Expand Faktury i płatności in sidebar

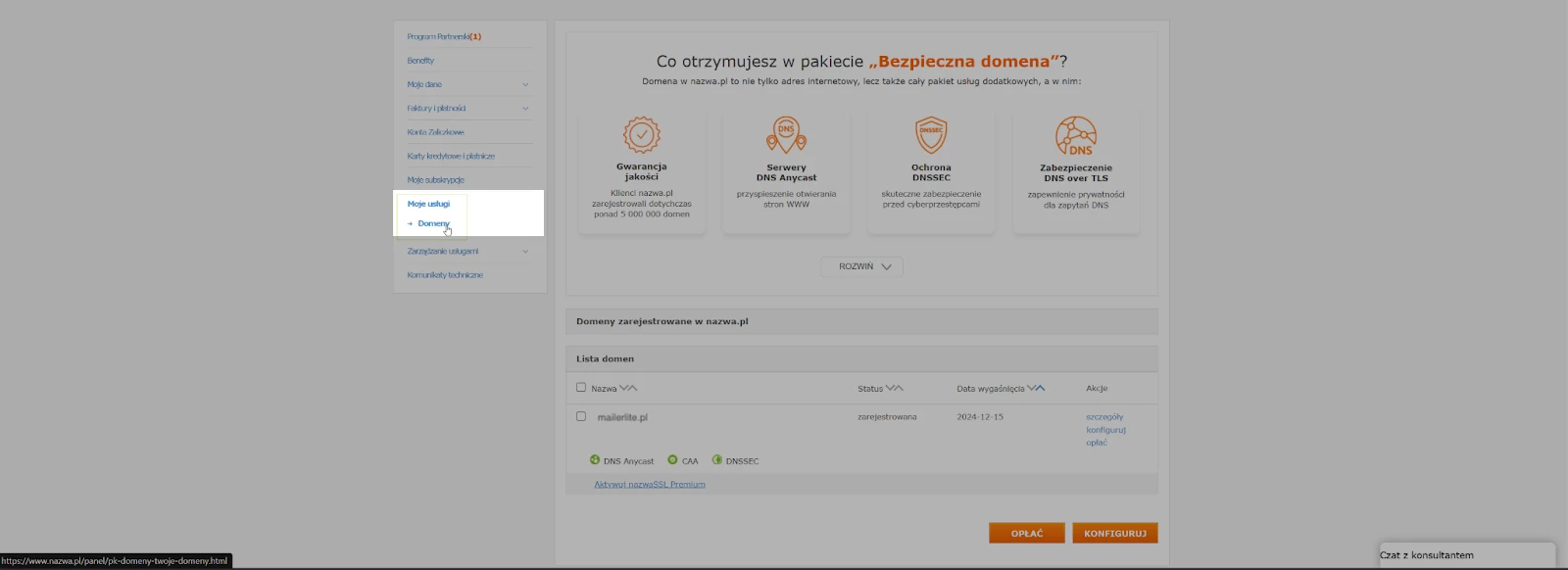point(525,109)
